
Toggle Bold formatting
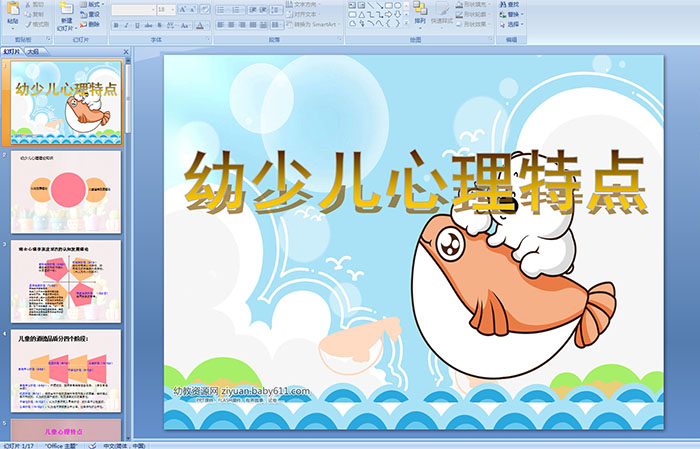click(x=116, y=25)
